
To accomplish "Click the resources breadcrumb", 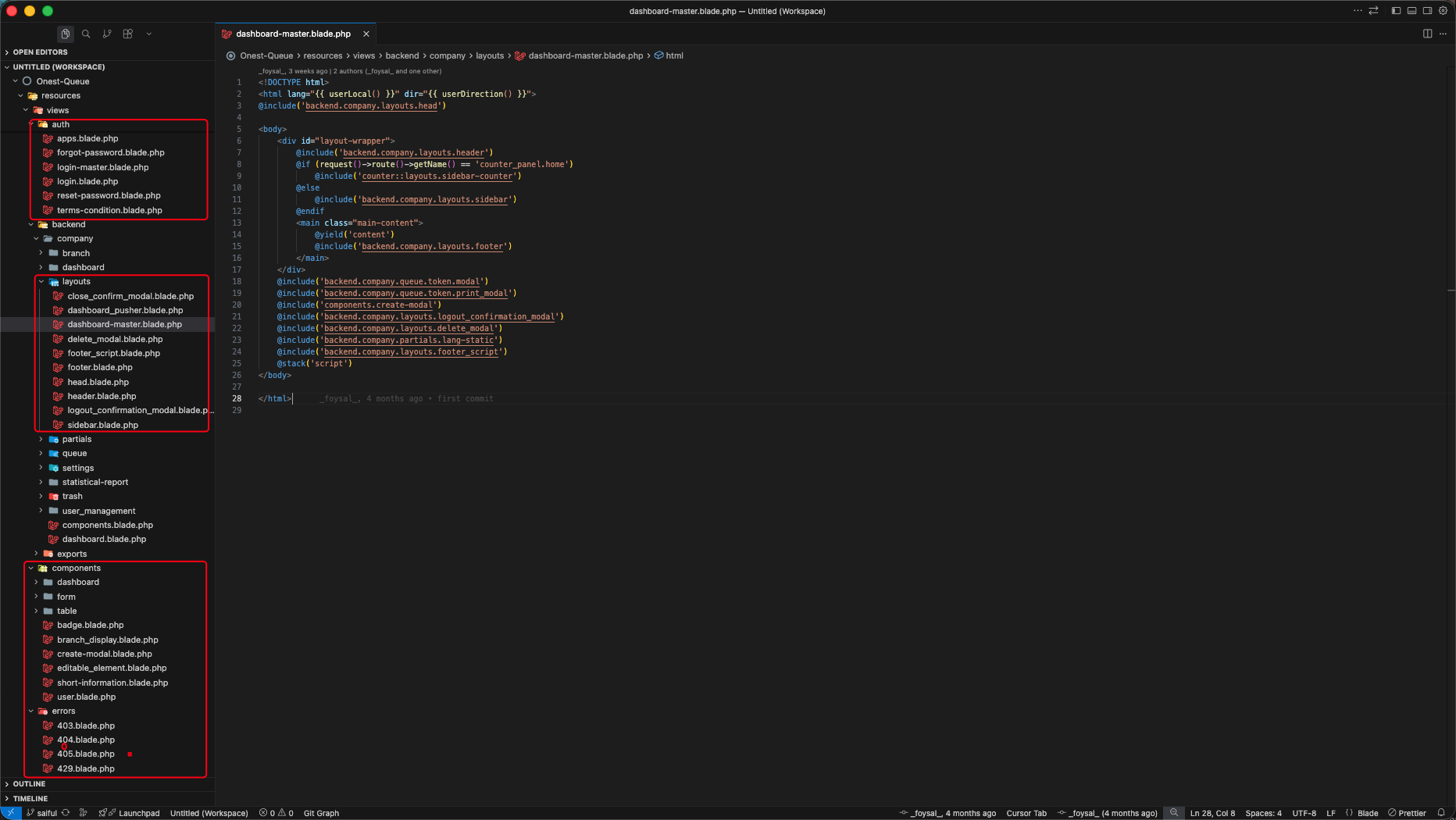I will tap(323, 55).
